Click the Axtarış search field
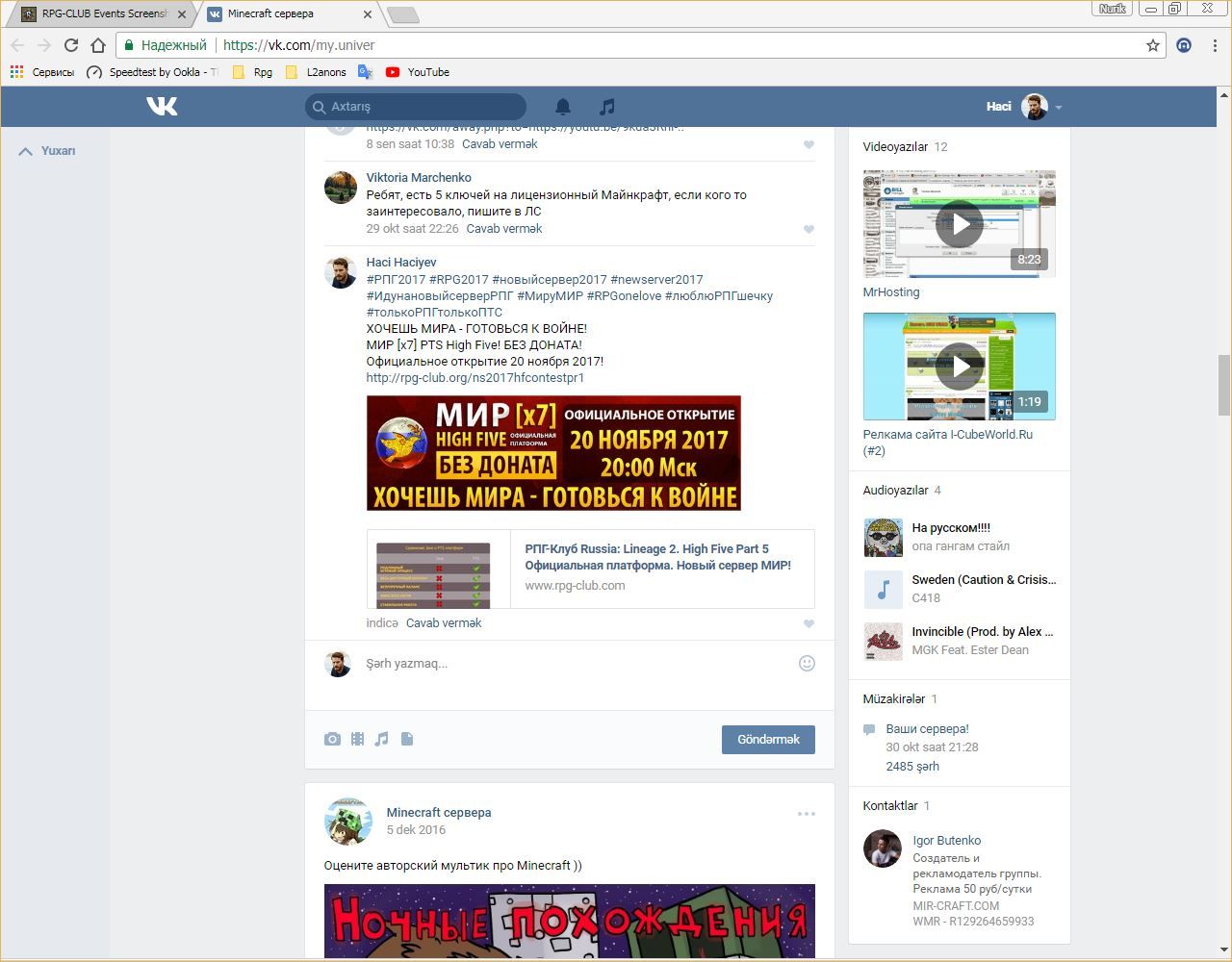 tap(416, 107)
